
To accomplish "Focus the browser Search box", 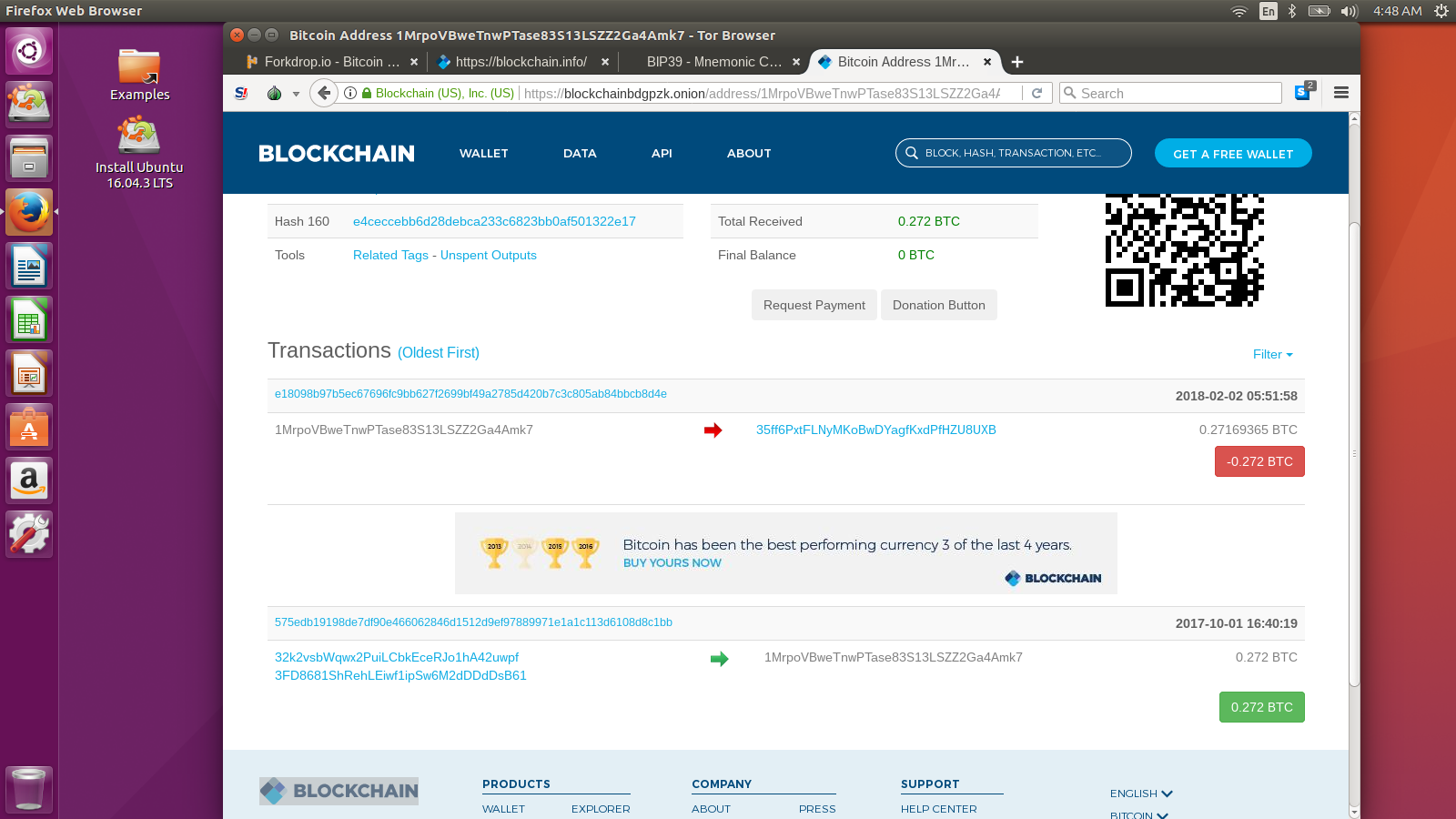I will pos(1170,93).
